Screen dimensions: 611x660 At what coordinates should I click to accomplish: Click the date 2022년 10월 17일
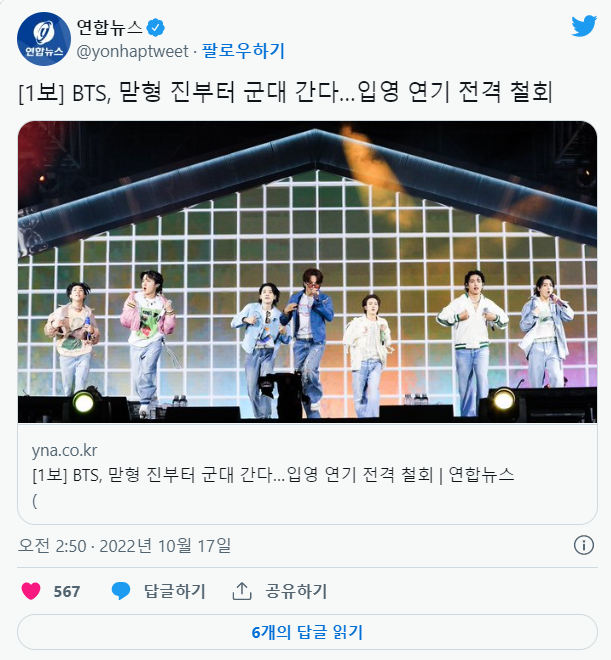[165, 546]
